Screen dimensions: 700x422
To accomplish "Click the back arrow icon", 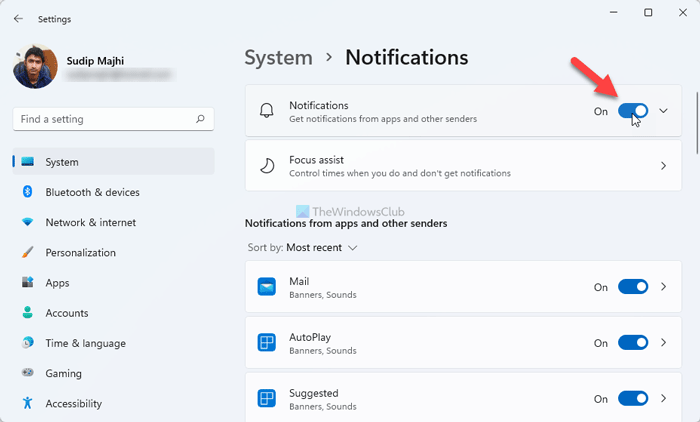I will coord(19,18).
